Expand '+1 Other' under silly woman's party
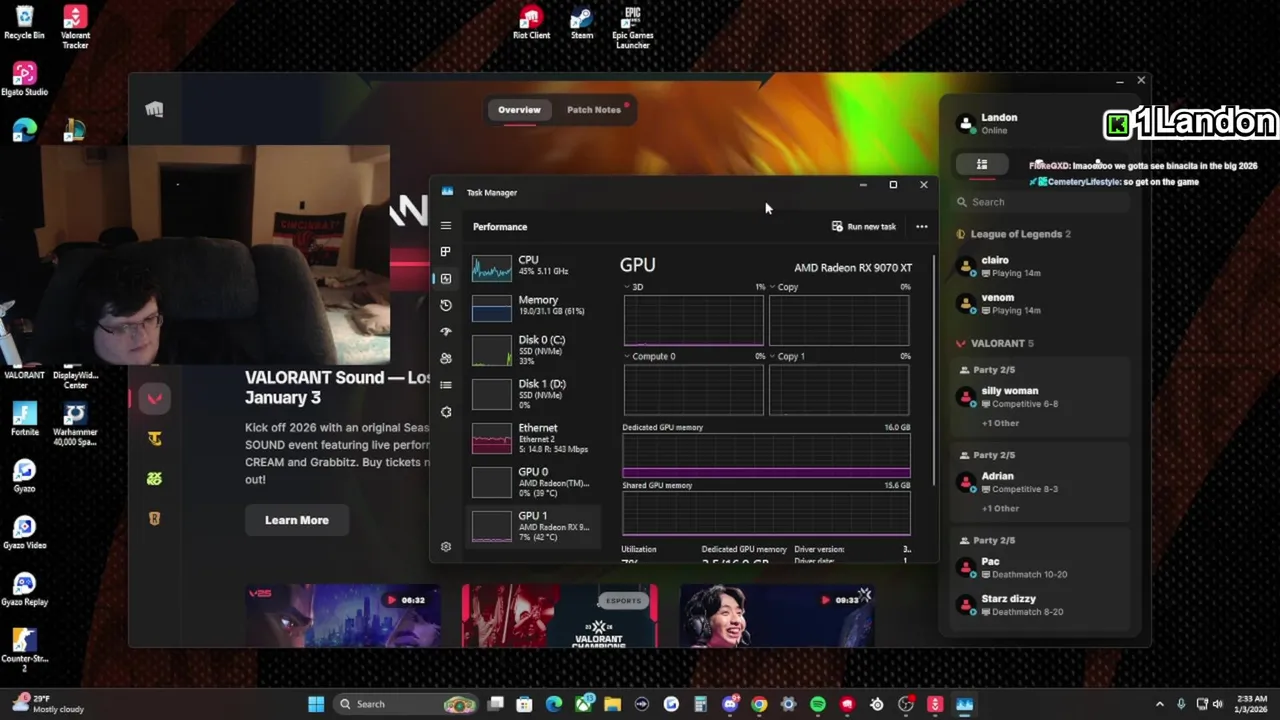1280x720 pixels. pyautogui.click(x=1000, y=423)
